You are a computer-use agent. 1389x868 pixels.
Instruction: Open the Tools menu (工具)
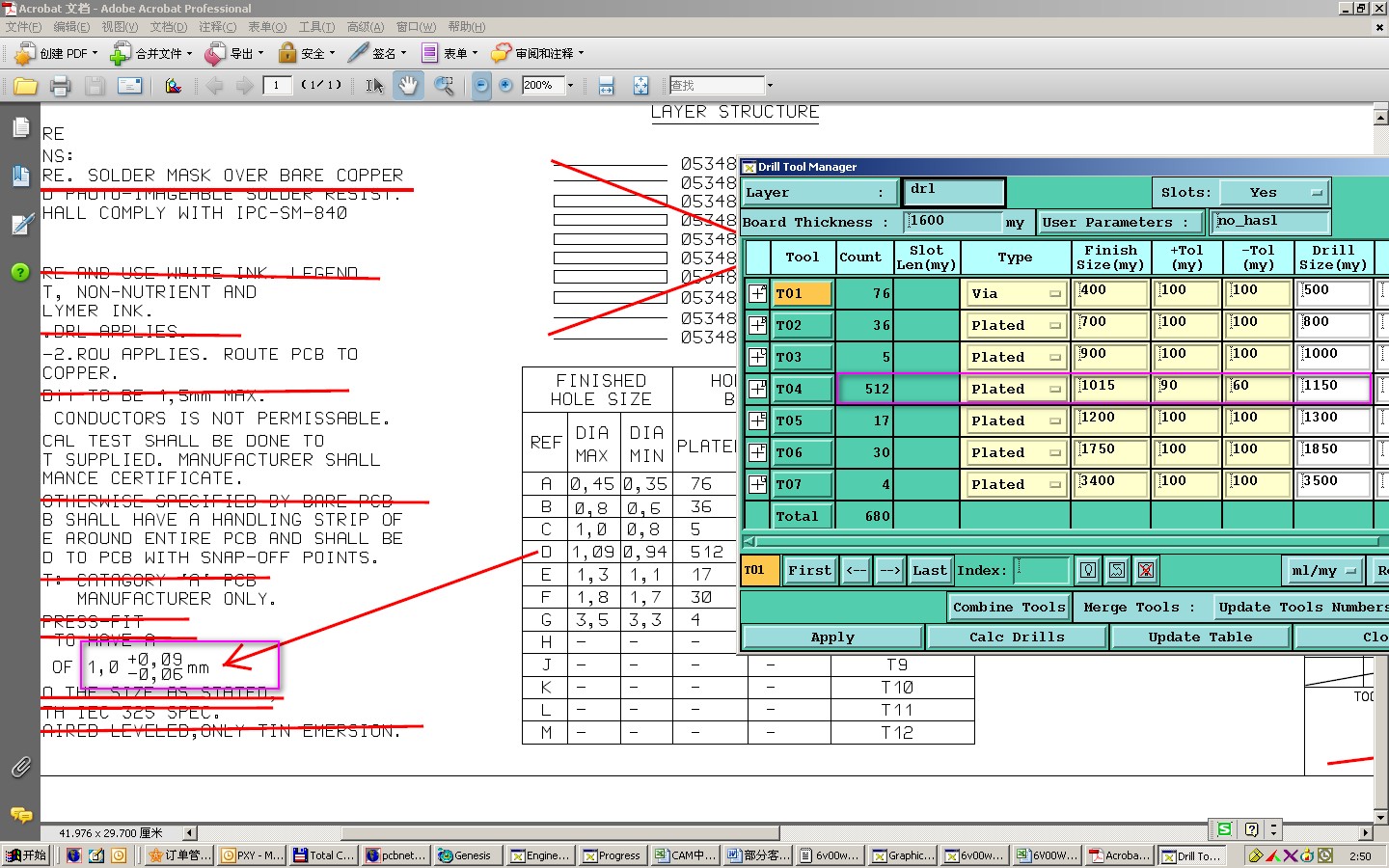pyautogui.click(x=316, y=27)
